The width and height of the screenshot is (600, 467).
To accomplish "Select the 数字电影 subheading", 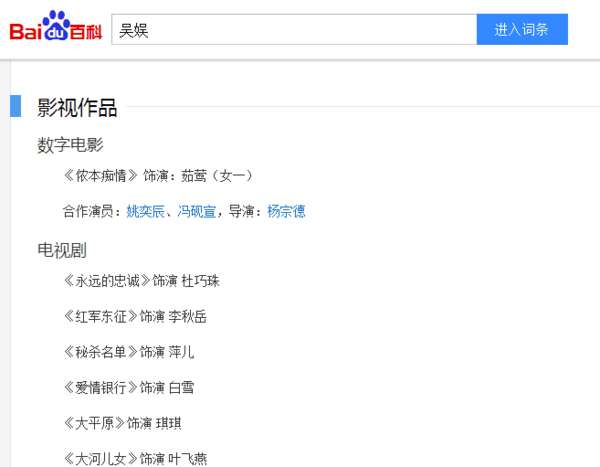I will click(70, 145).
